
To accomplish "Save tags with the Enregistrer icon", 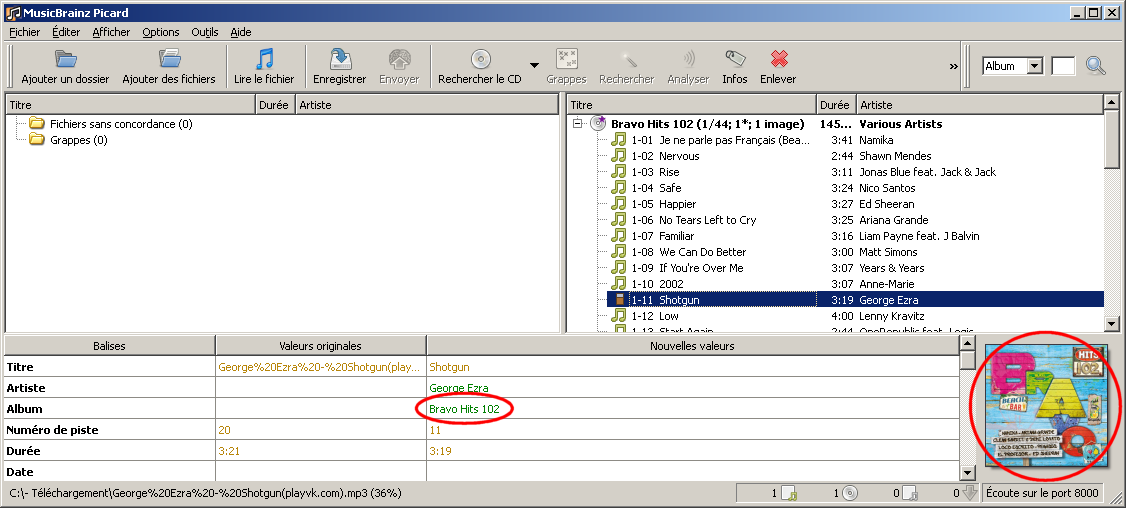I will pyautogui.click(x=340, y=59).
